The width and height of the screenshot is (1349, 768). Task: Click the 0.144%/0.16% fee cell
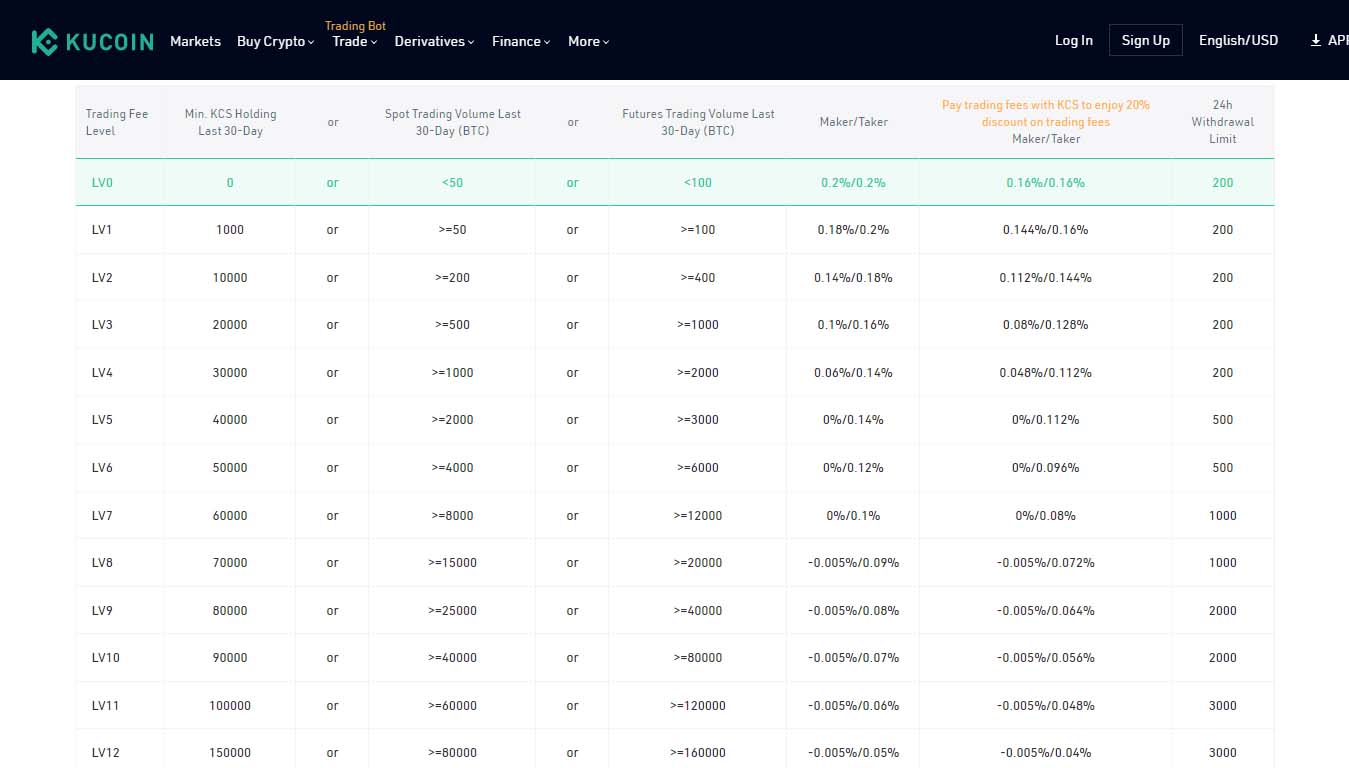[1045, 230]
